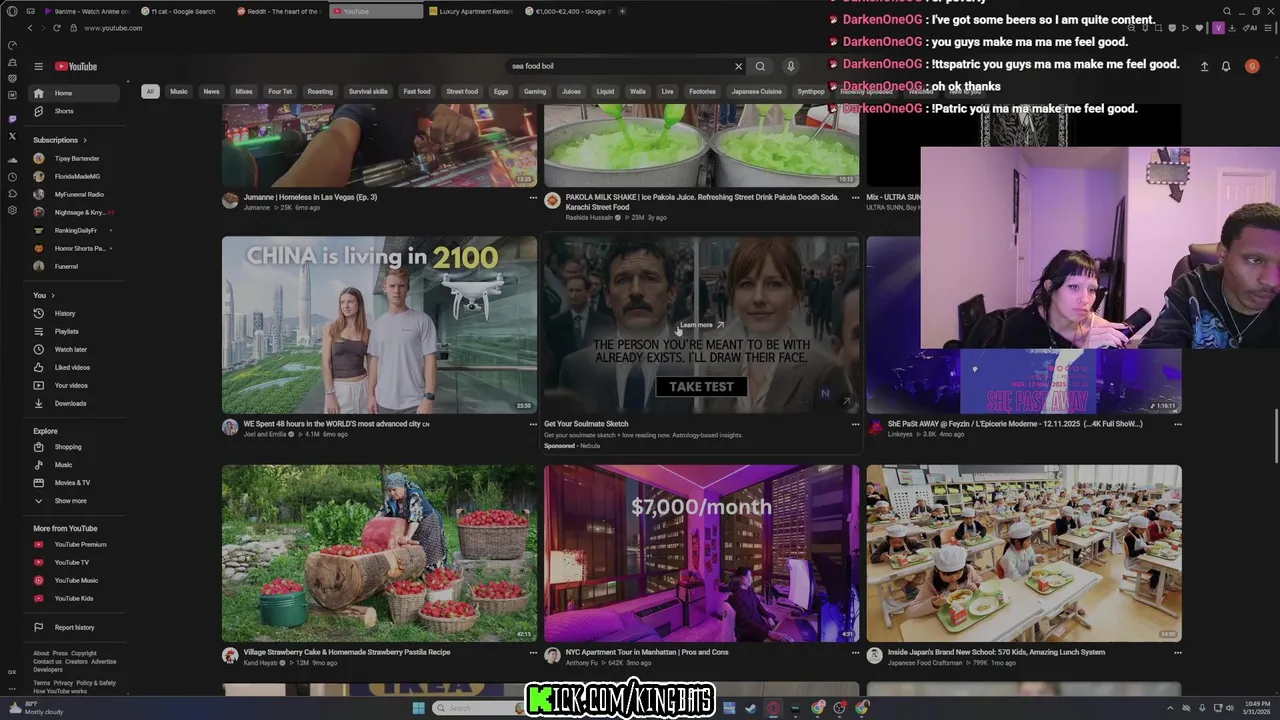Click the sea food boil search field
The height and width of the screenshot is (720, 1280).
[x=620, y=66]
